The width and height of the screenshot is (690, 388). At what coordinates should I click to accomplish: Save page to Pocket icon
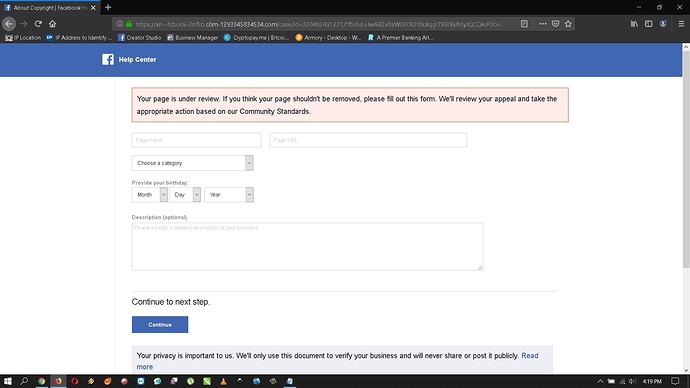click(x=555, y=24)
